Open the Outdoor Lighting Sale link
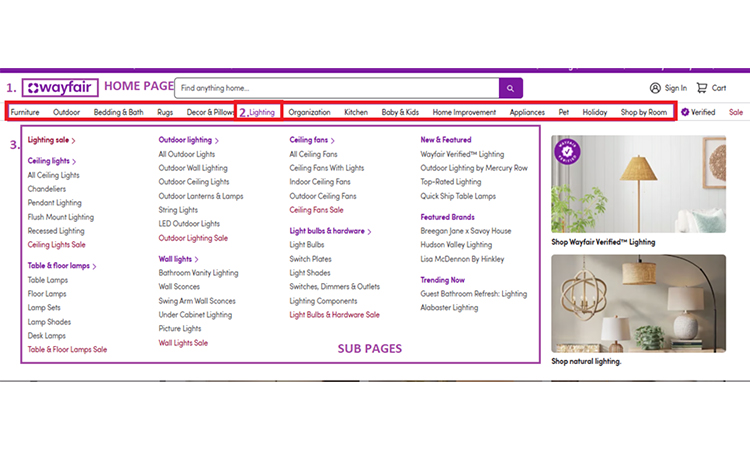The height and width of the screenshot is (450, 750). click(193, 238)
